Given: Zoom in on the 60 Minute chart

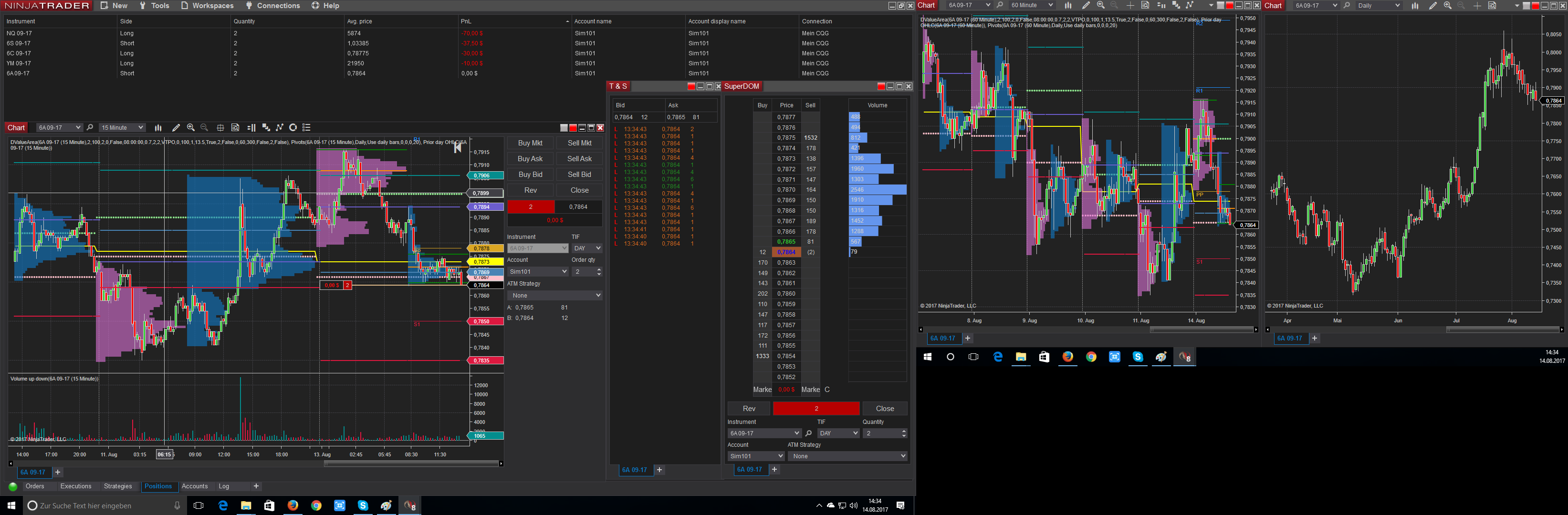Looking at the screenshot, I should pos(1100,5).
